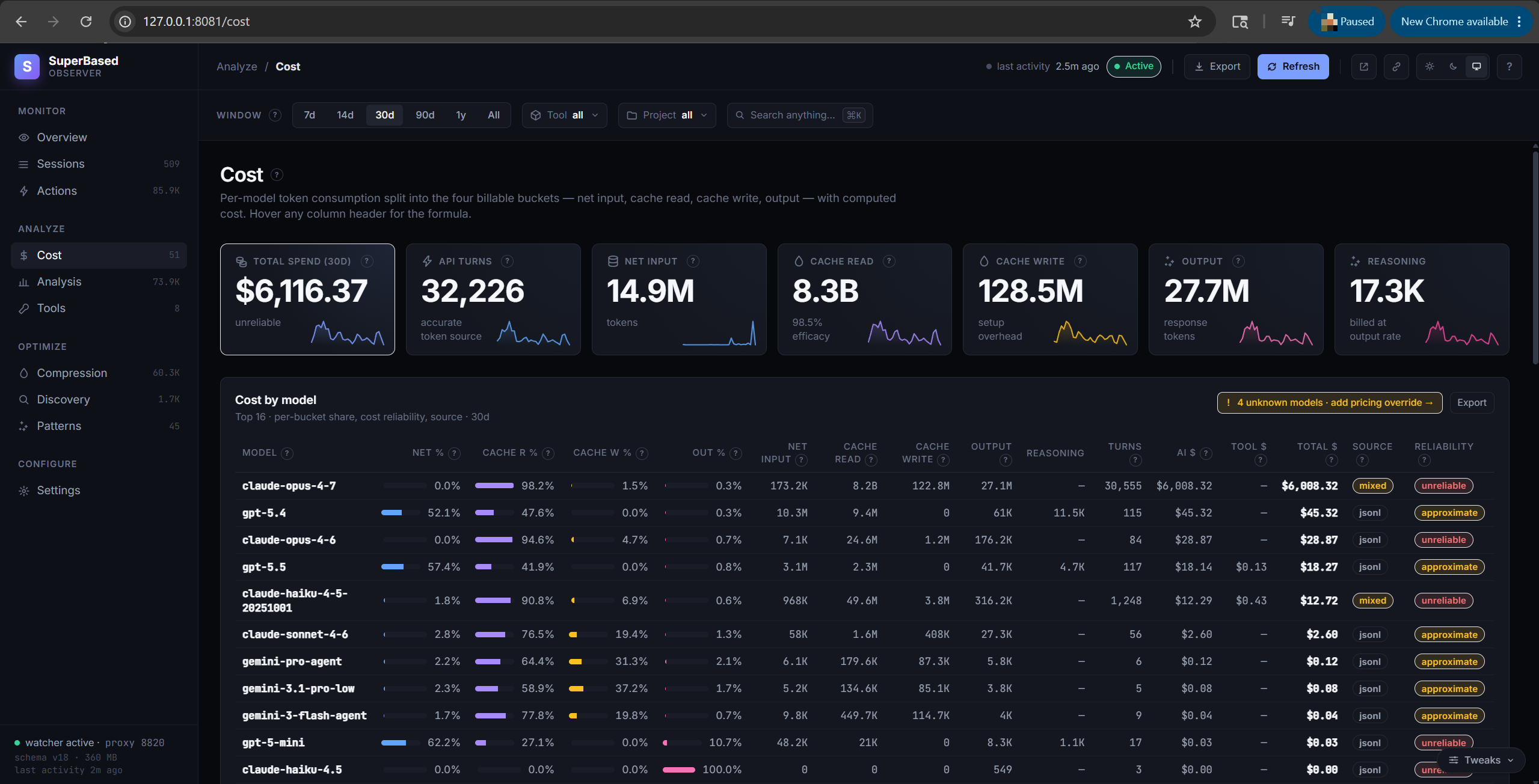Image resolution: width=1539 pixels, height=784 pixels.
Task: Click the OUT % column help icon
Action: point(736,453)
